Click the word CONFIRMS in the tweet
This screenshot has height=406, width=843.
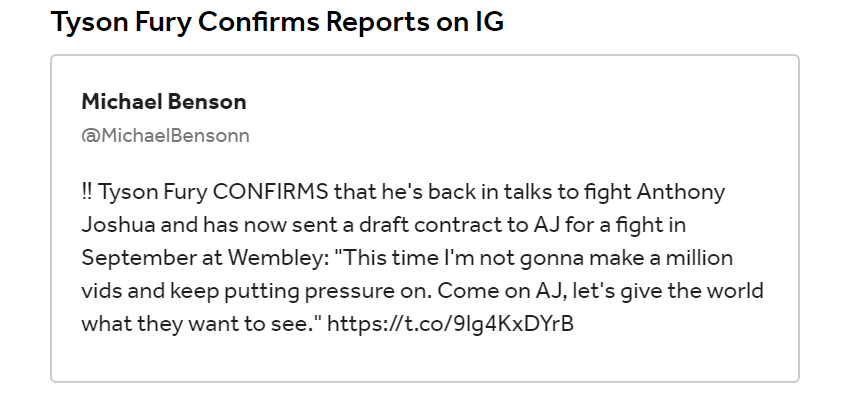(270, 192)
